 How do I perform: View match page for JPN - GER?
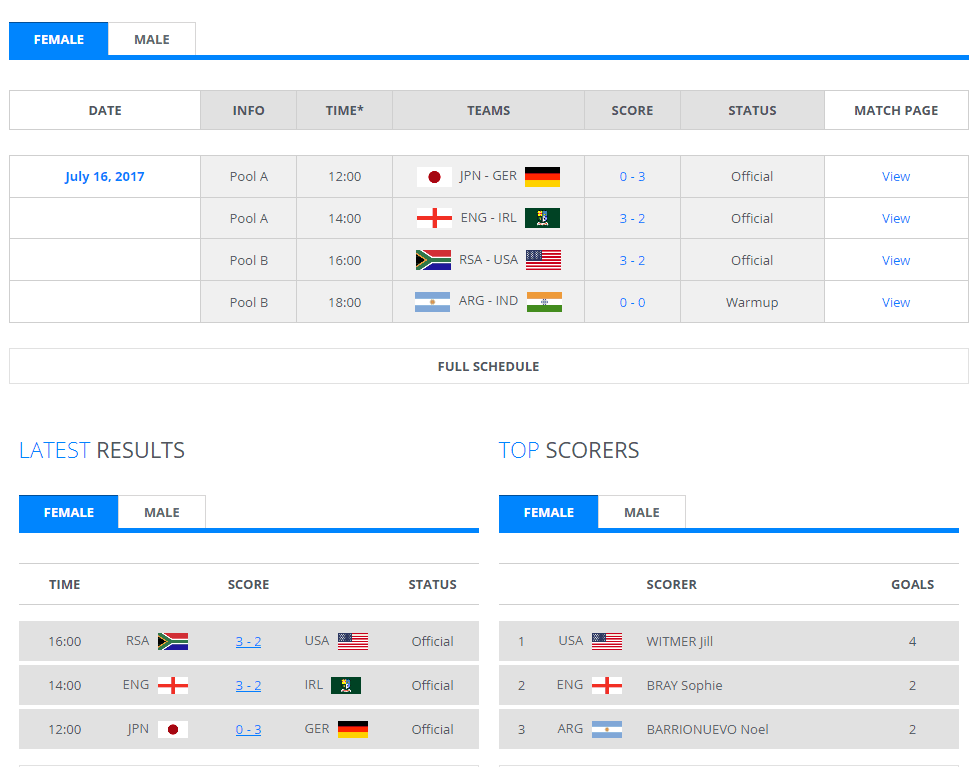(x=895, y=176)
